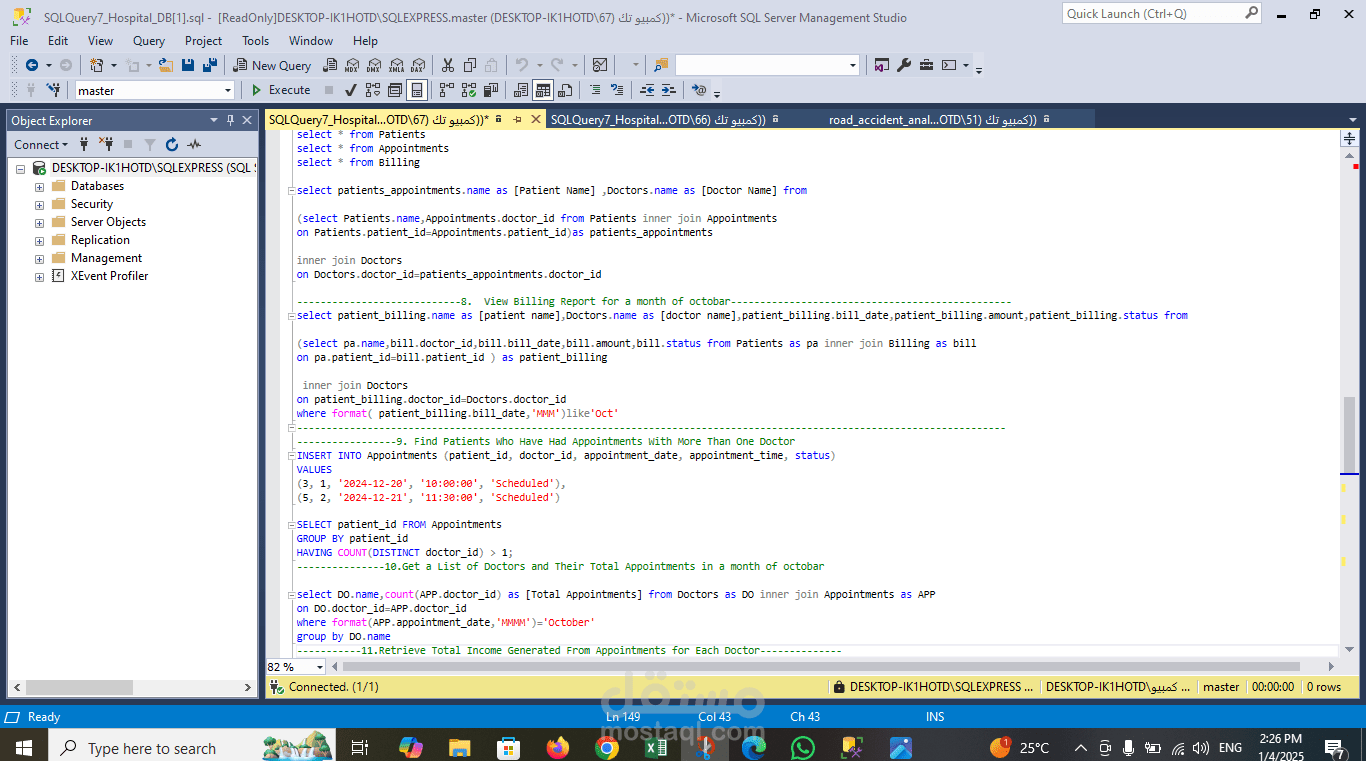
Task: Toggle the Results to Grid button
Action: (543, 90)
